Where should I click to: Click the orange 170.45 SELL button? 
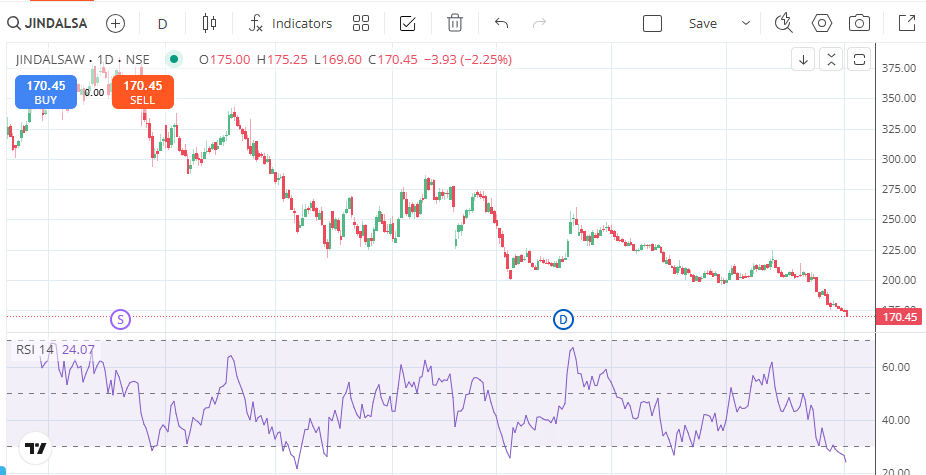[x=142, y=92]
